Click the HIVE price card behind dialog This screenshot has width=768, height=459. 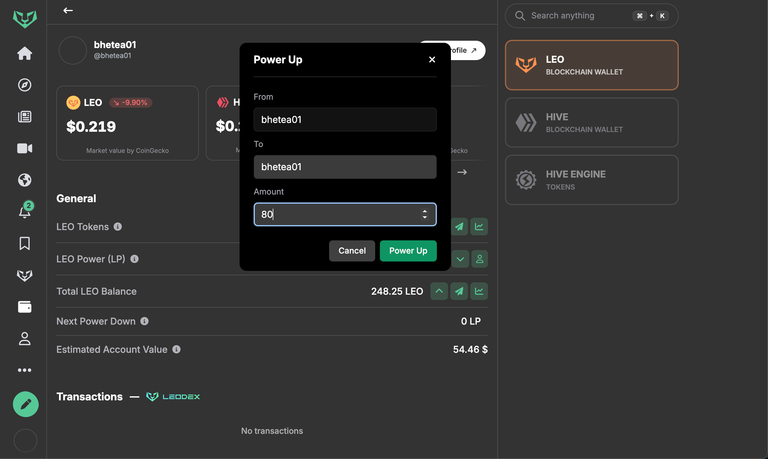[x=223, y=123]
